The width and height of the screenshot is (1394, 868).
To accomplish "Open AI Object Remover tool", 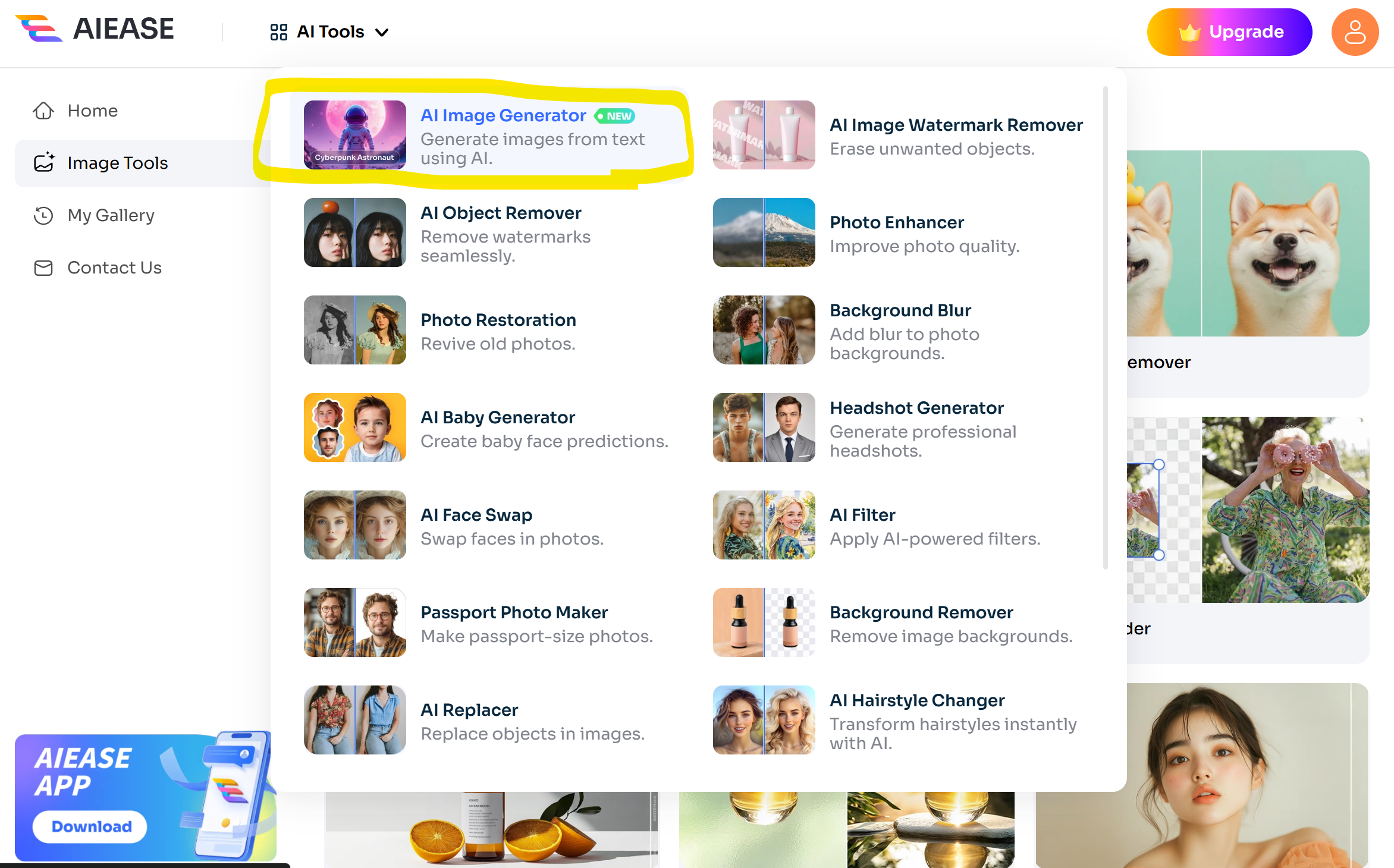I will (x=500, y=213).
